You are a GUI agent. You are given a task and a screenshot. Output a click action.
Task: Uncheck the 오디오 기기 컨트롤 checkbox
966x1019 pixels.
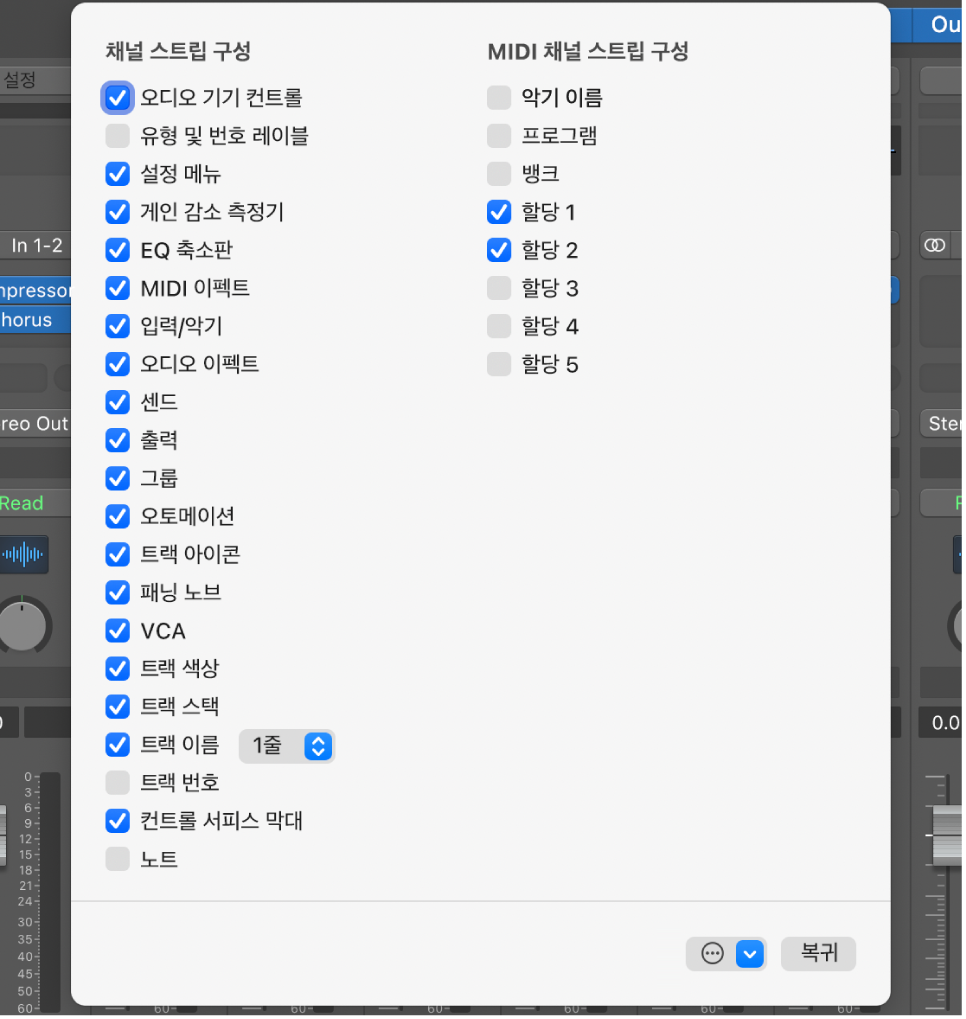(118, 98)
